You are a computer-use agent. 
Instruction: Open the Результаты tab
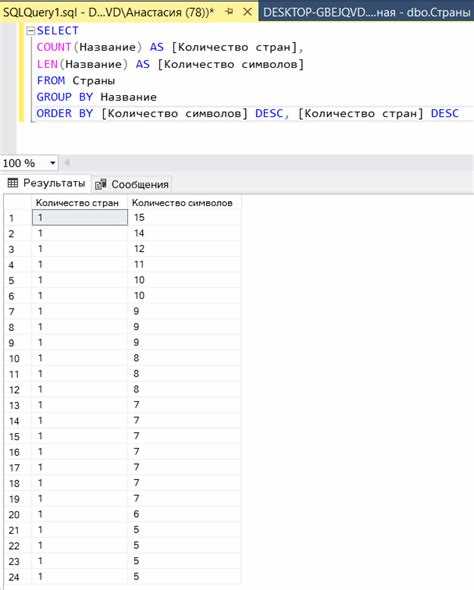point(46,183)
